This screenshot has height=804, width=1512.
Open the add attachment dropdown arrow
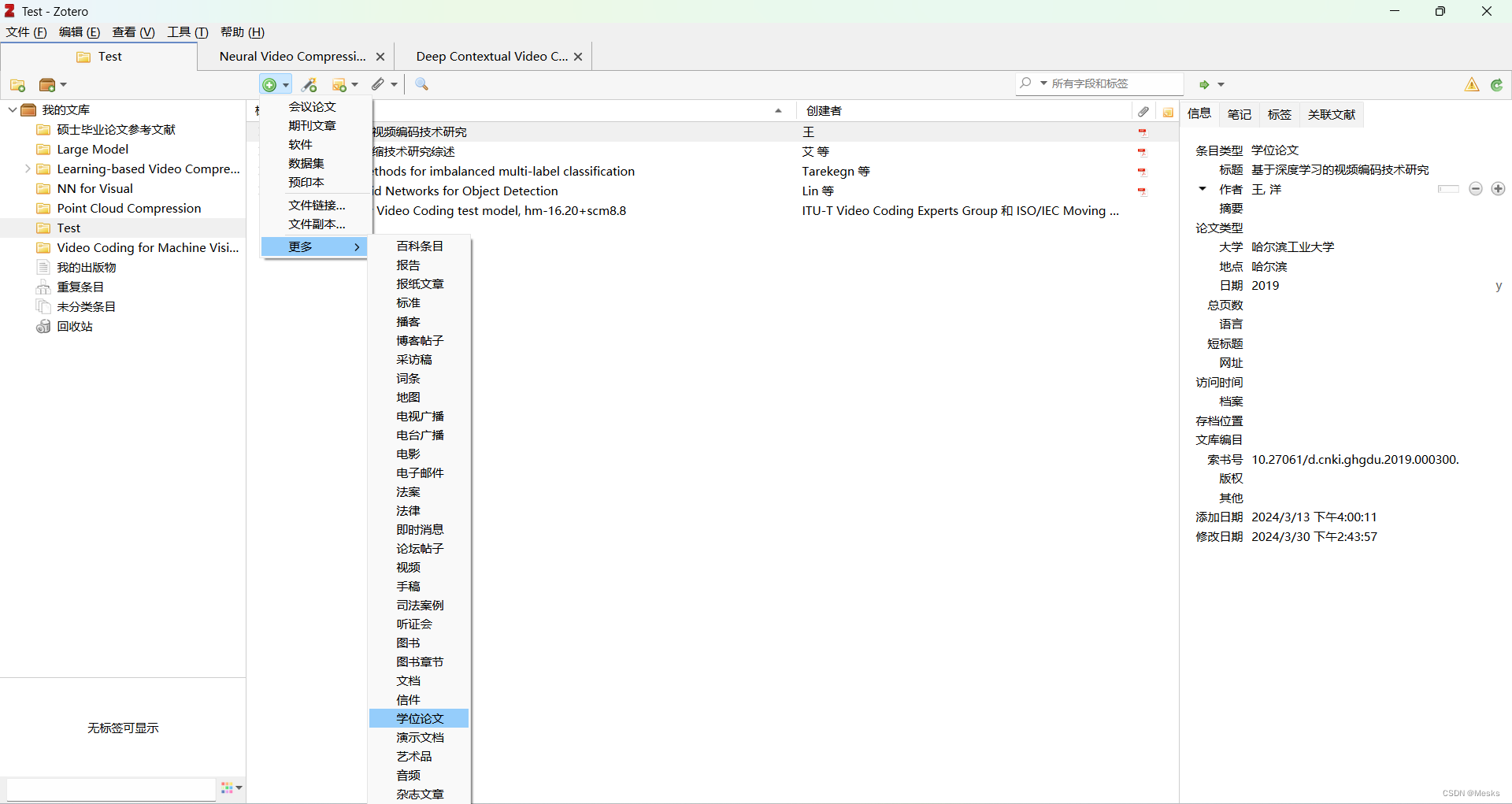point(394,85)
